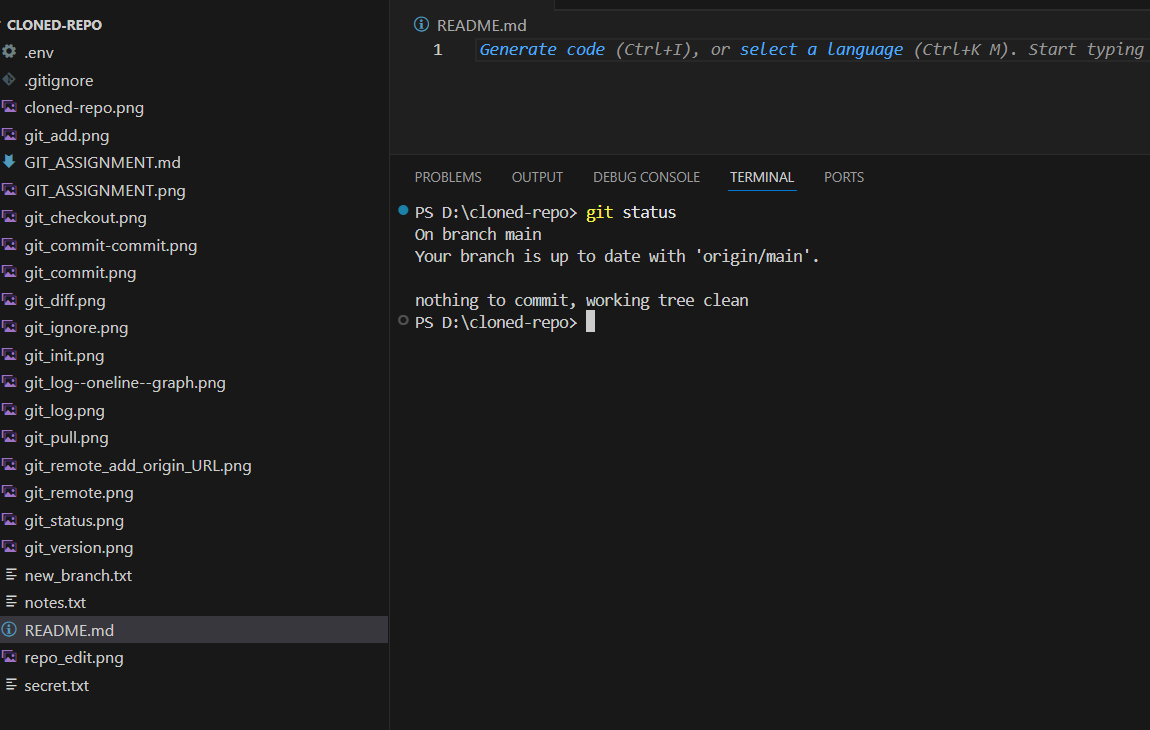Select new_branch.txt in the file tree
The image size is (1150, 730).
pos(78,575)
